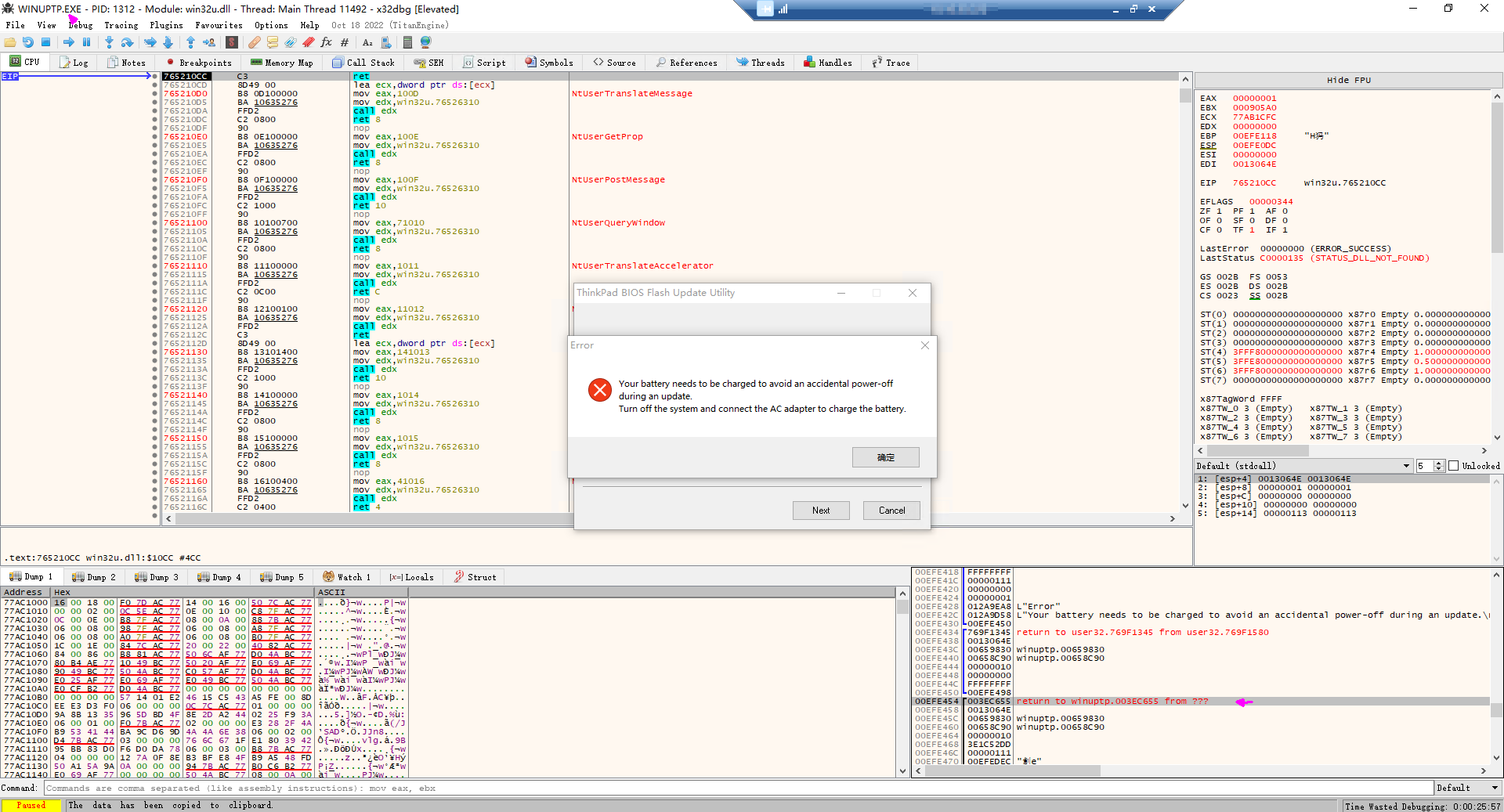1504x812 pixels.
Task: Launch the Scylla plugin icon
Action: [232, 42]
